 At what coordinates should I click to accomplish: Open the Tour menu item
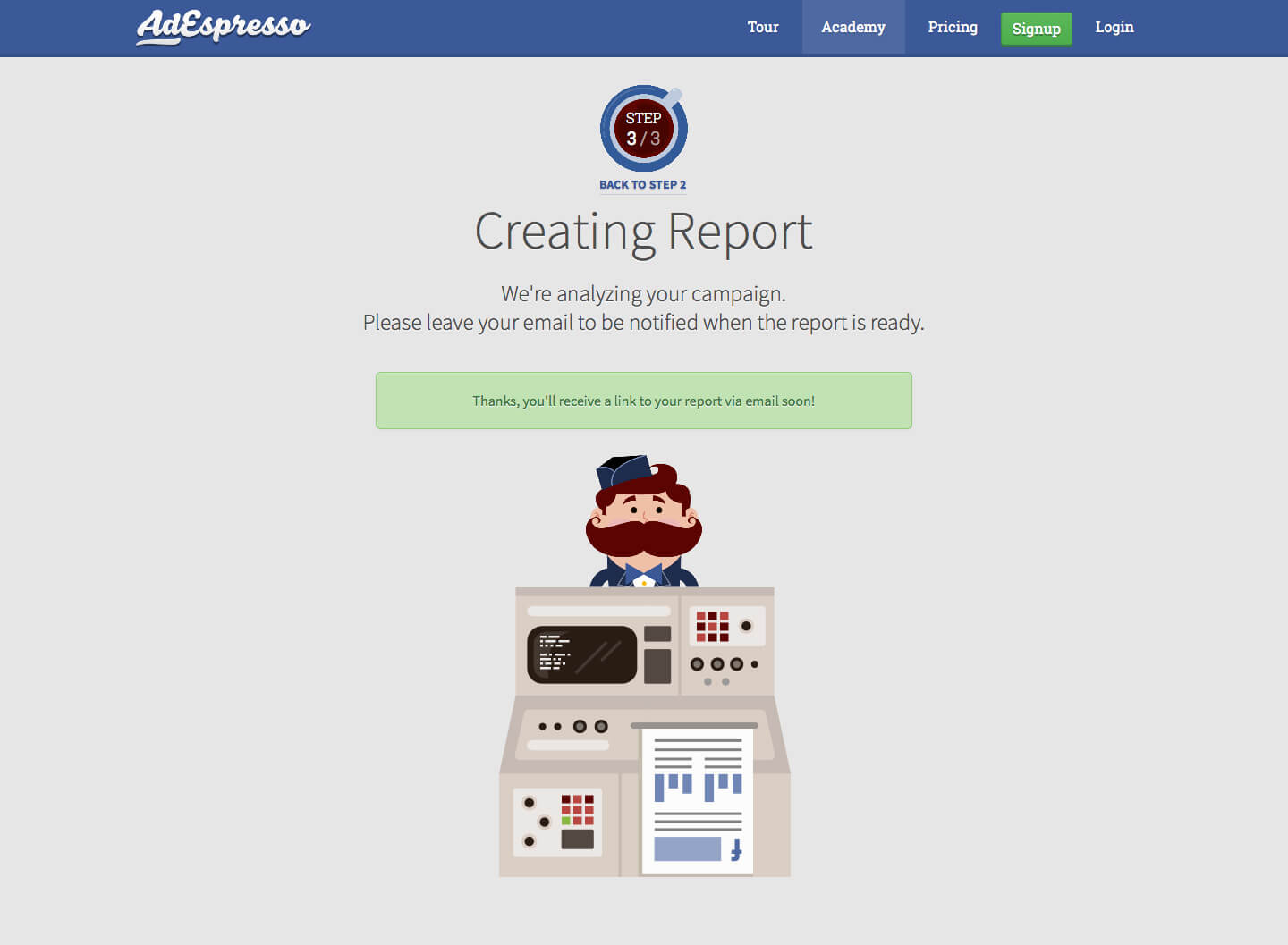[763, 27]
